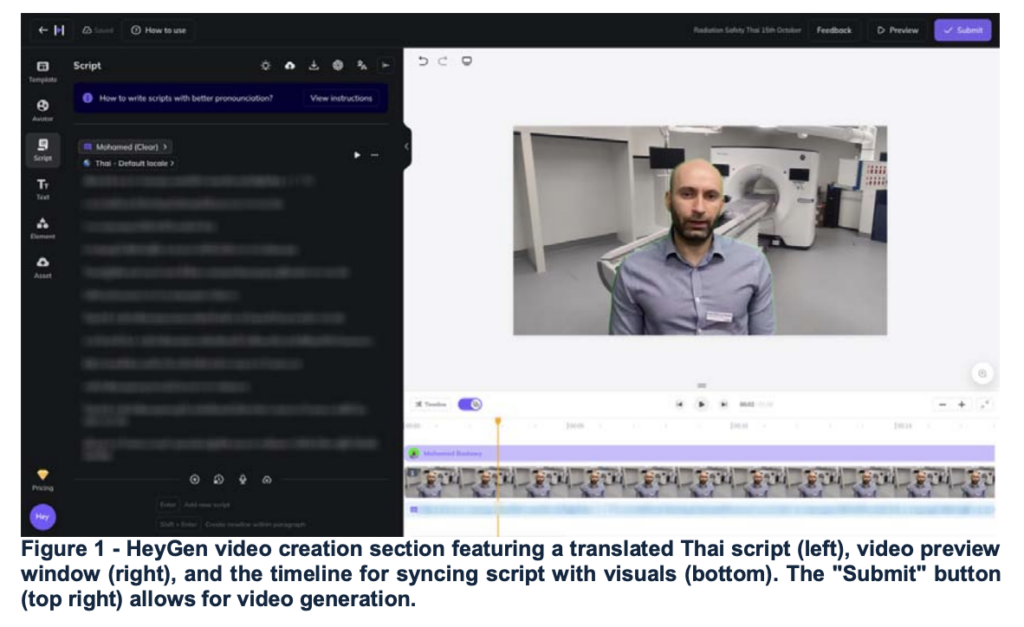Click the script download icon
Screen dimensions: 1024x627
click(x=313, y=66)
